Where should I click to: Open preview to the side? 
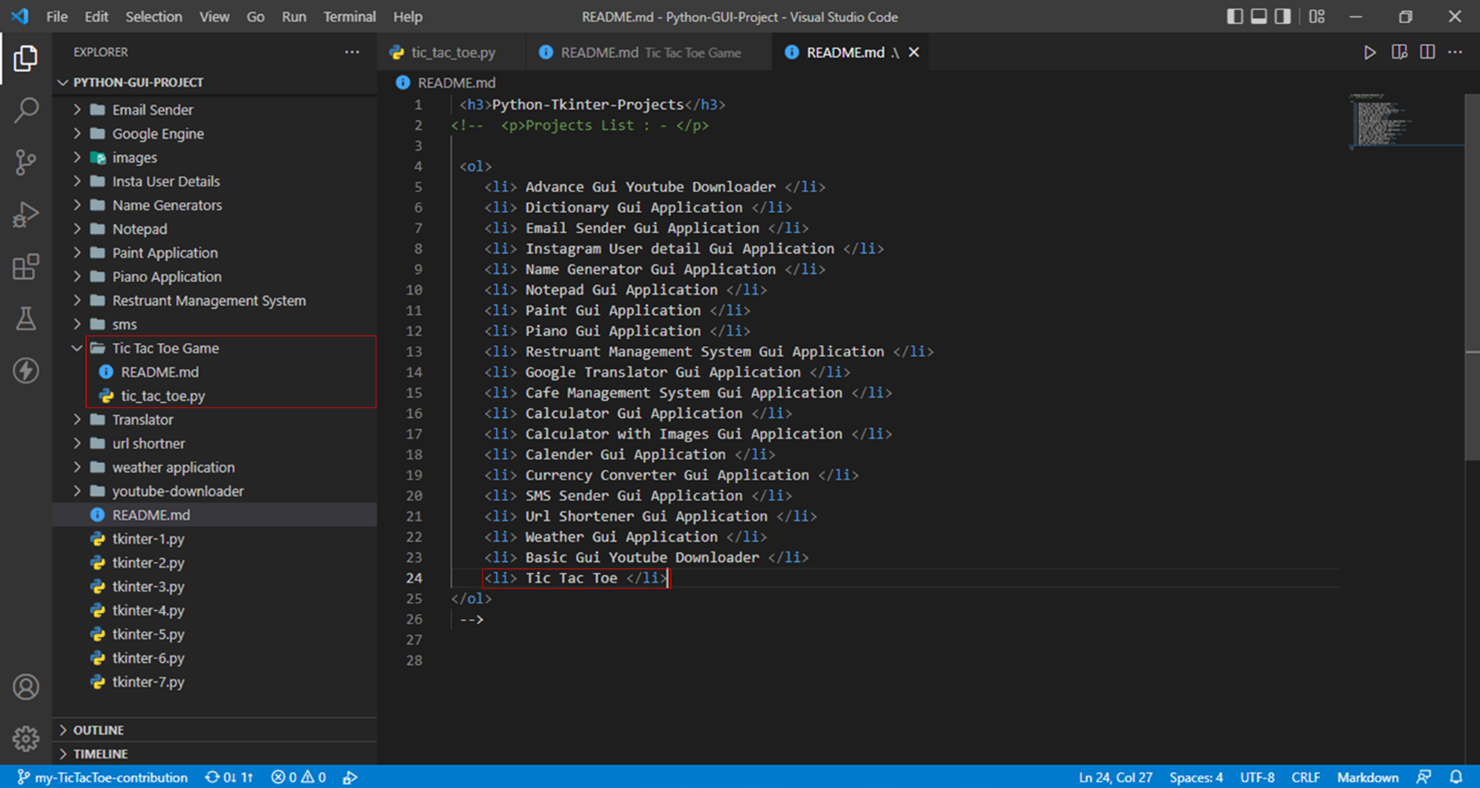[1399, 52]
